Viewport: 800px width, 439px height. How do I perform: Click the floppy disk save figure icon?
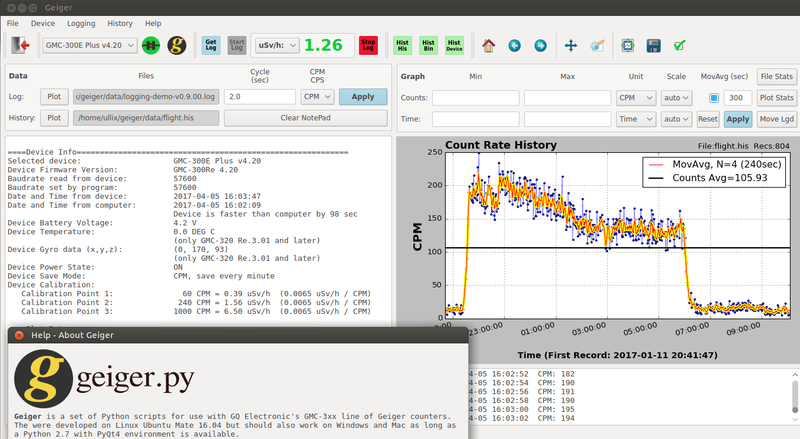[x=653, y=45]
